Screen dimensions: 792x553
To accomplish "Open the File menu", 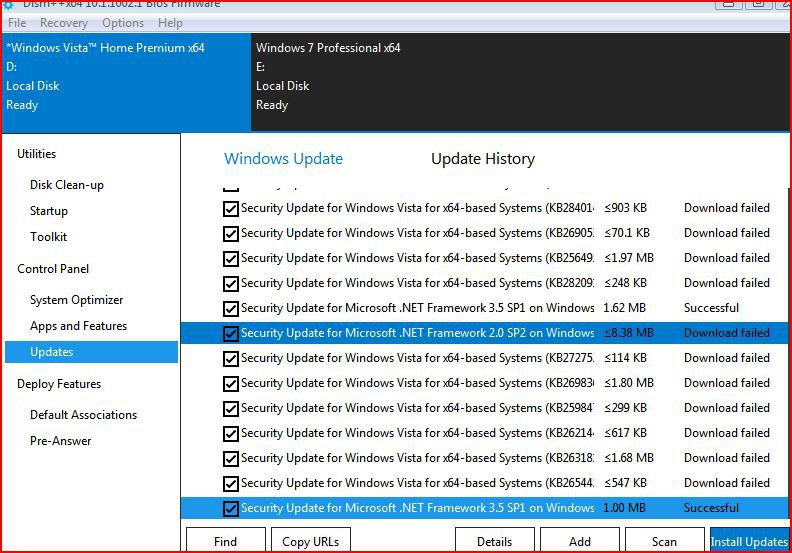I will click(17, 23).
